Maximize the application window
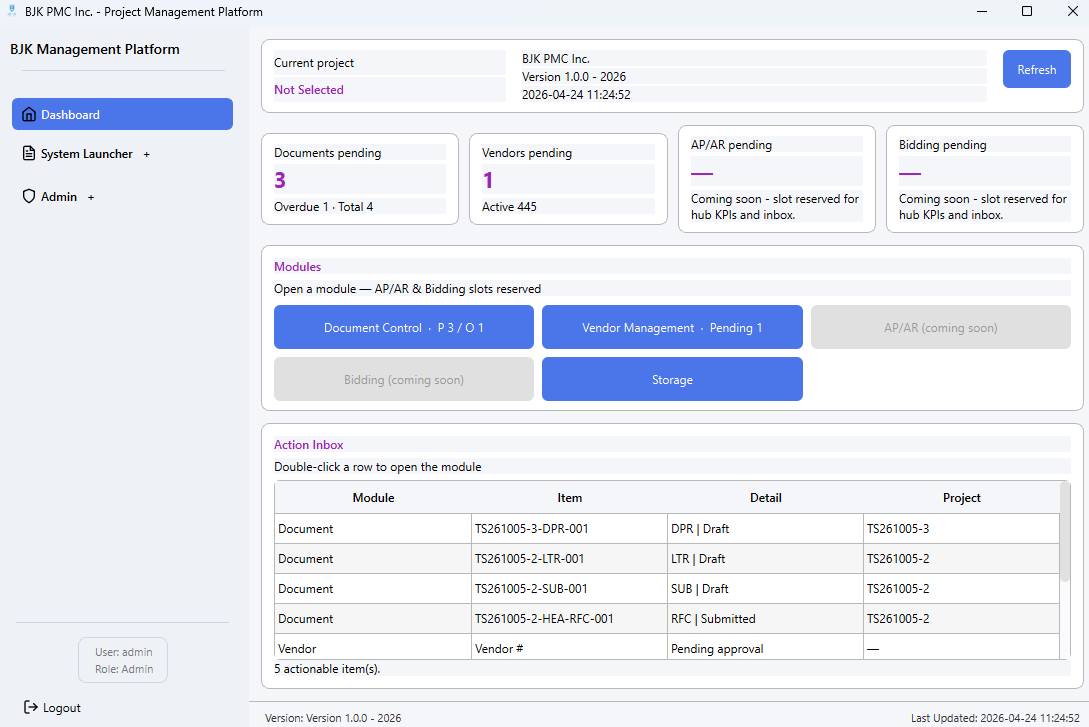 pos(1026,11)
